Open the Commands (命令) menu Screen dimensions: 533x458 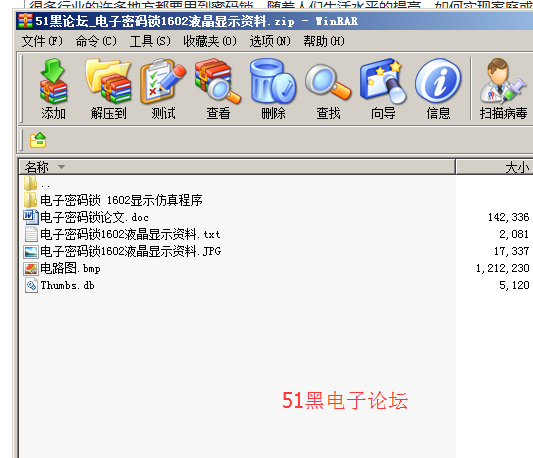[x=96, y=41]
